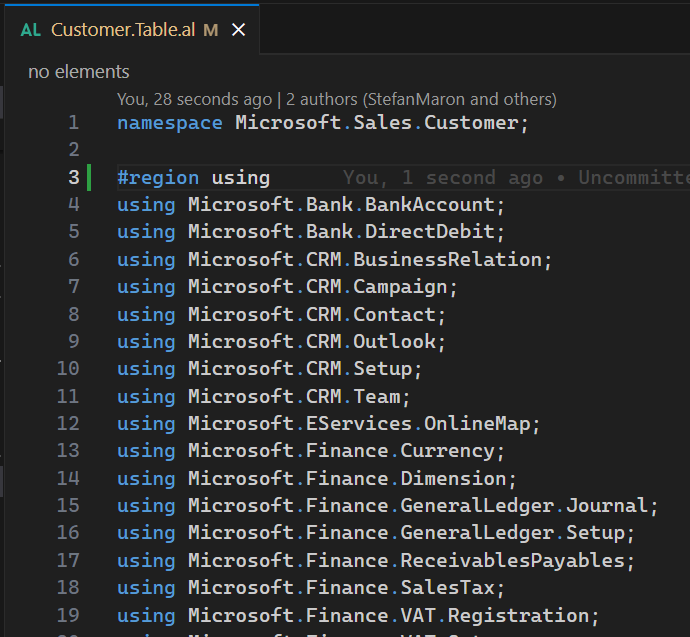Click 'Microsoft.Finance.Dimension' on line 14

[347, 479]
